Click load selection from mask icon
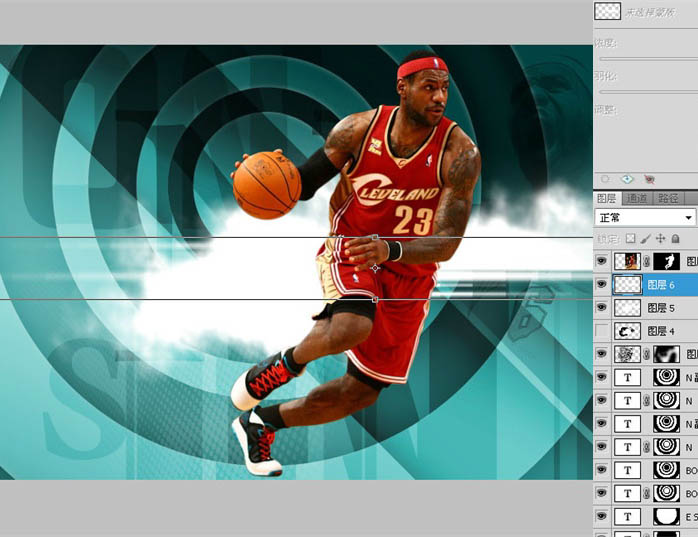The height and width of the screenshot is (537, 698). [605, 179]
